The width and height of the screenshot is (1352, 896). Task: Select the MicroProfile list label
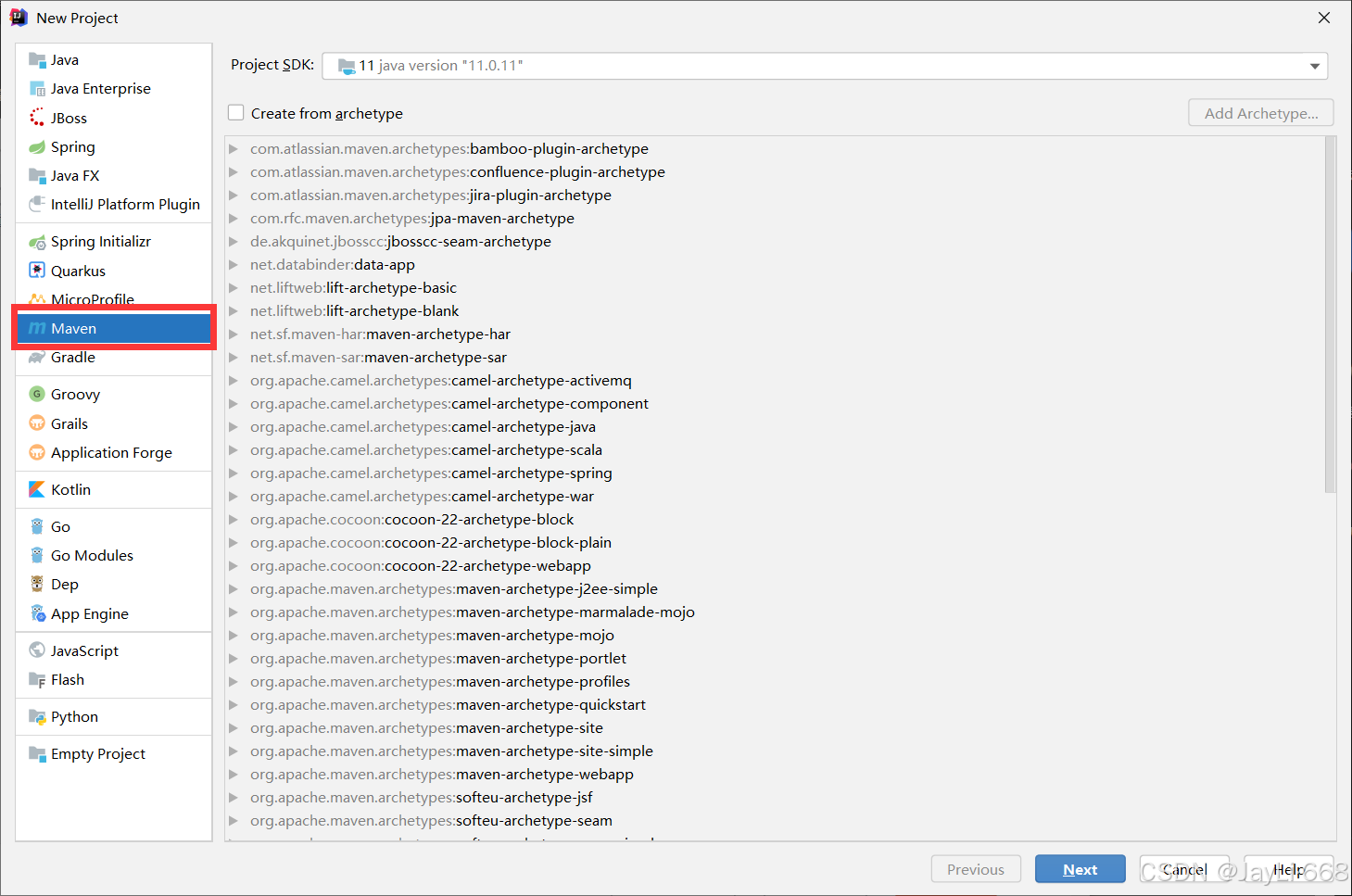pyautogui.click(x=93, y=299)
